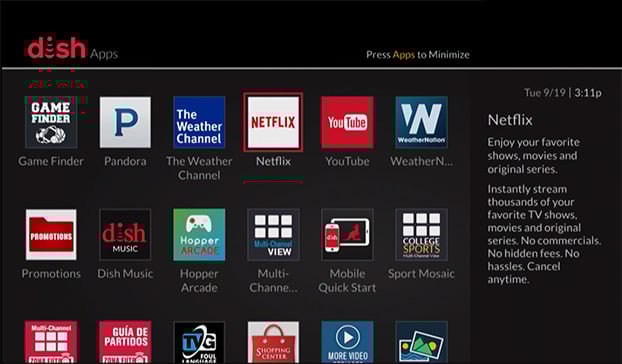Click the Mobile Quick Start label
Screen dimensions: 622x364
pyautogui.click(x=347, y=280)
